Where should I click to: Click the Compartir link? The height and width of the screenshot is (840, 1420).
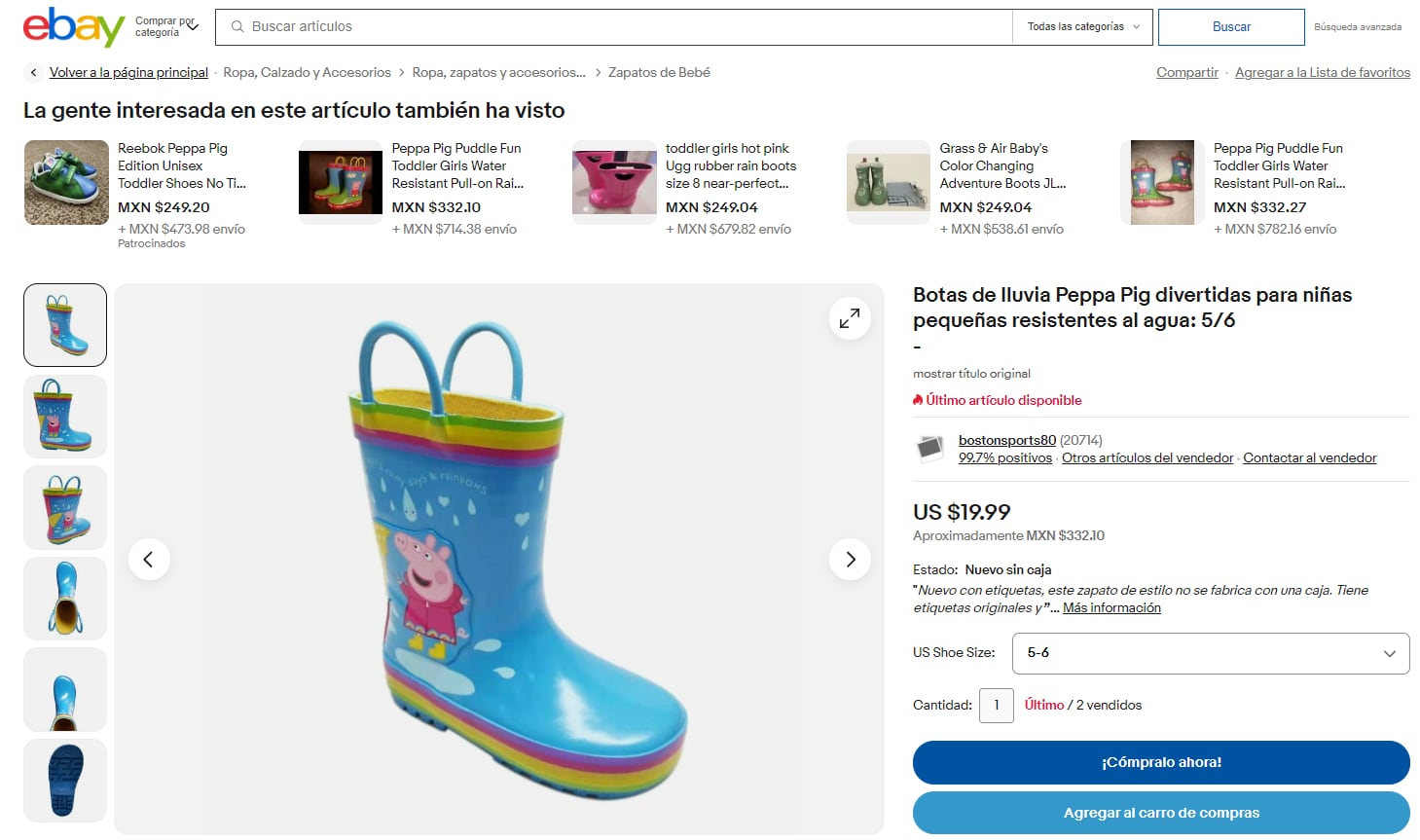1186,72
